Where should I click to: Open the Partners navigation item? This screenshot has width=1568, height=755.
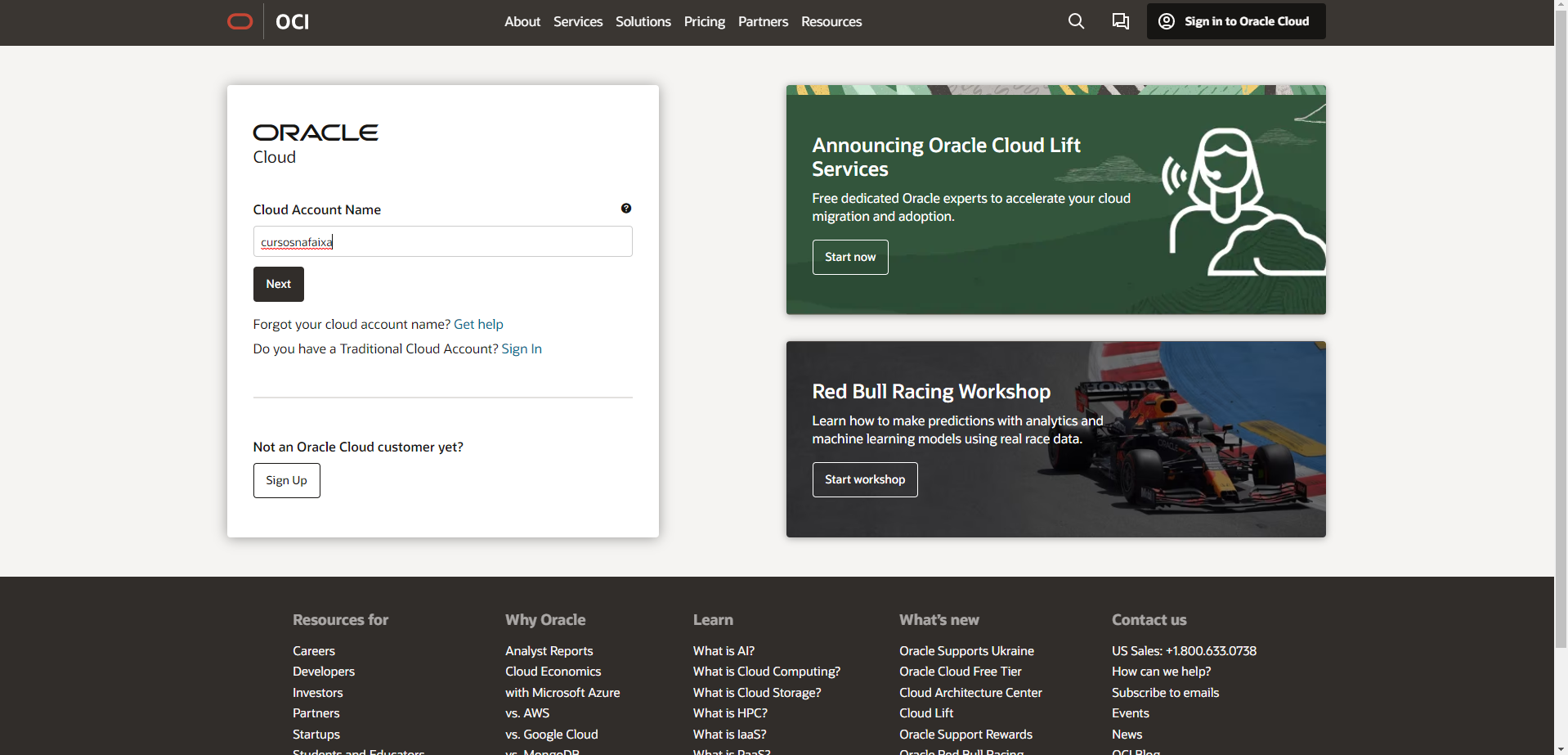tap(763, 21)
